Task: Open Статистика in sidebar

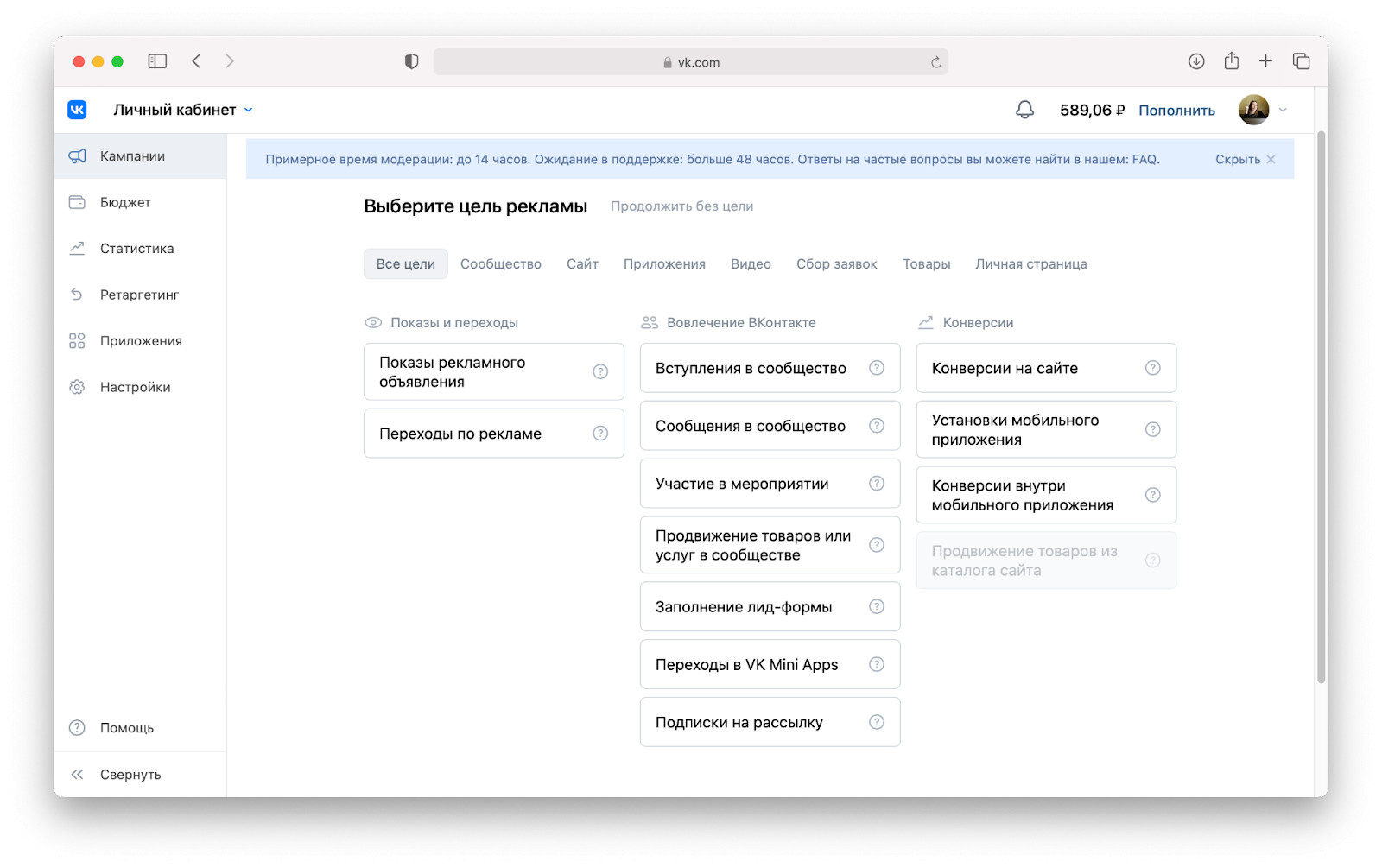Action: (x=136, y=249)
